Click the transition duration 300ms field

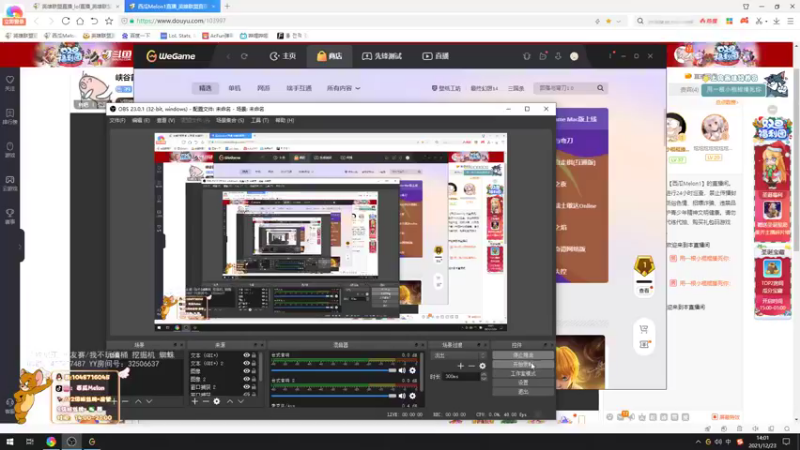(x=462, y=377)
